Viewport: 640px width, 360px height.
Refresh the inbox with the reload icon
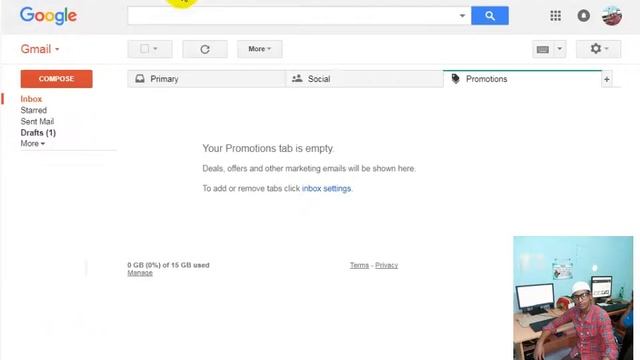pos(205,49)
